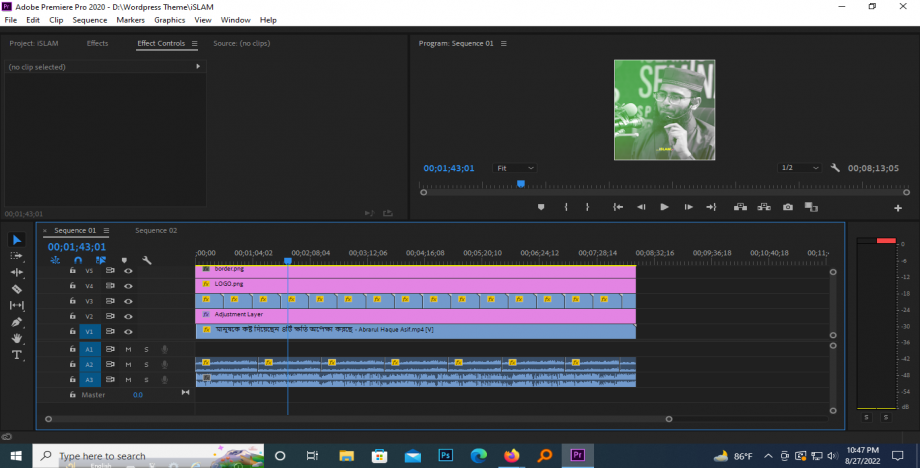Solo audio track A2

146,364
